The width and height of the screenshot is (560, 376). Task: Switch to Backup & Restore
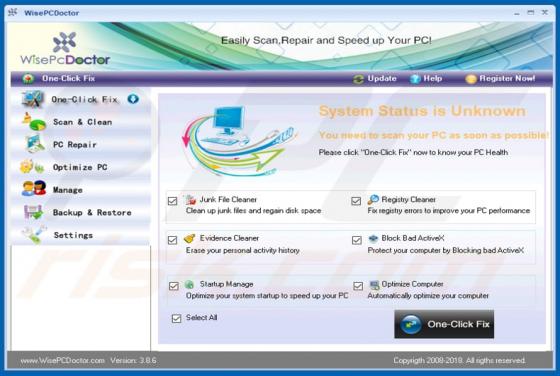pos(80,212)
